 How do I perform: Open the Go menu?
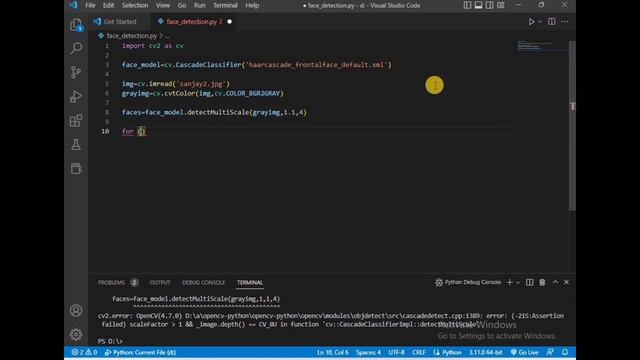[x=182, y=5]
